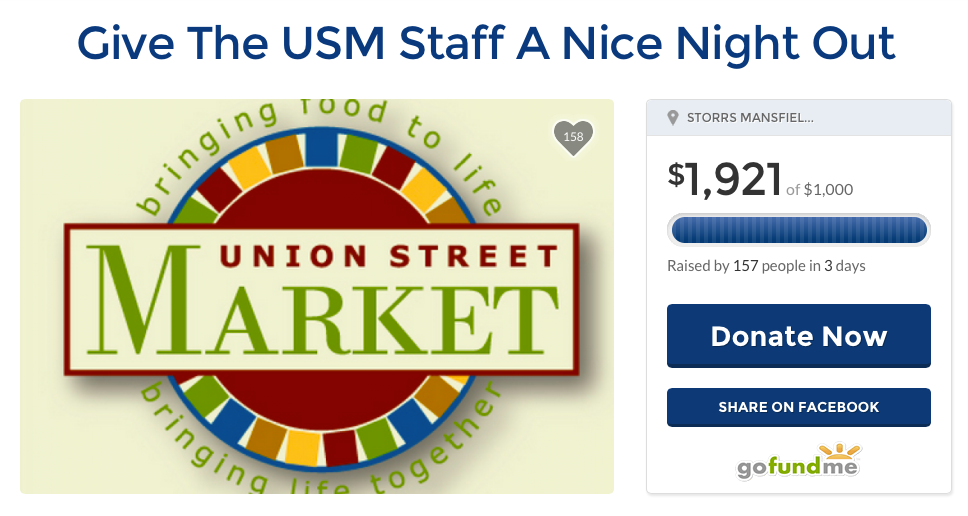Image resolution: width=968 pixels, height=516 pixels.
Task: Select the STORRS MANSFIEL... location text
Action: pos(750,117)
